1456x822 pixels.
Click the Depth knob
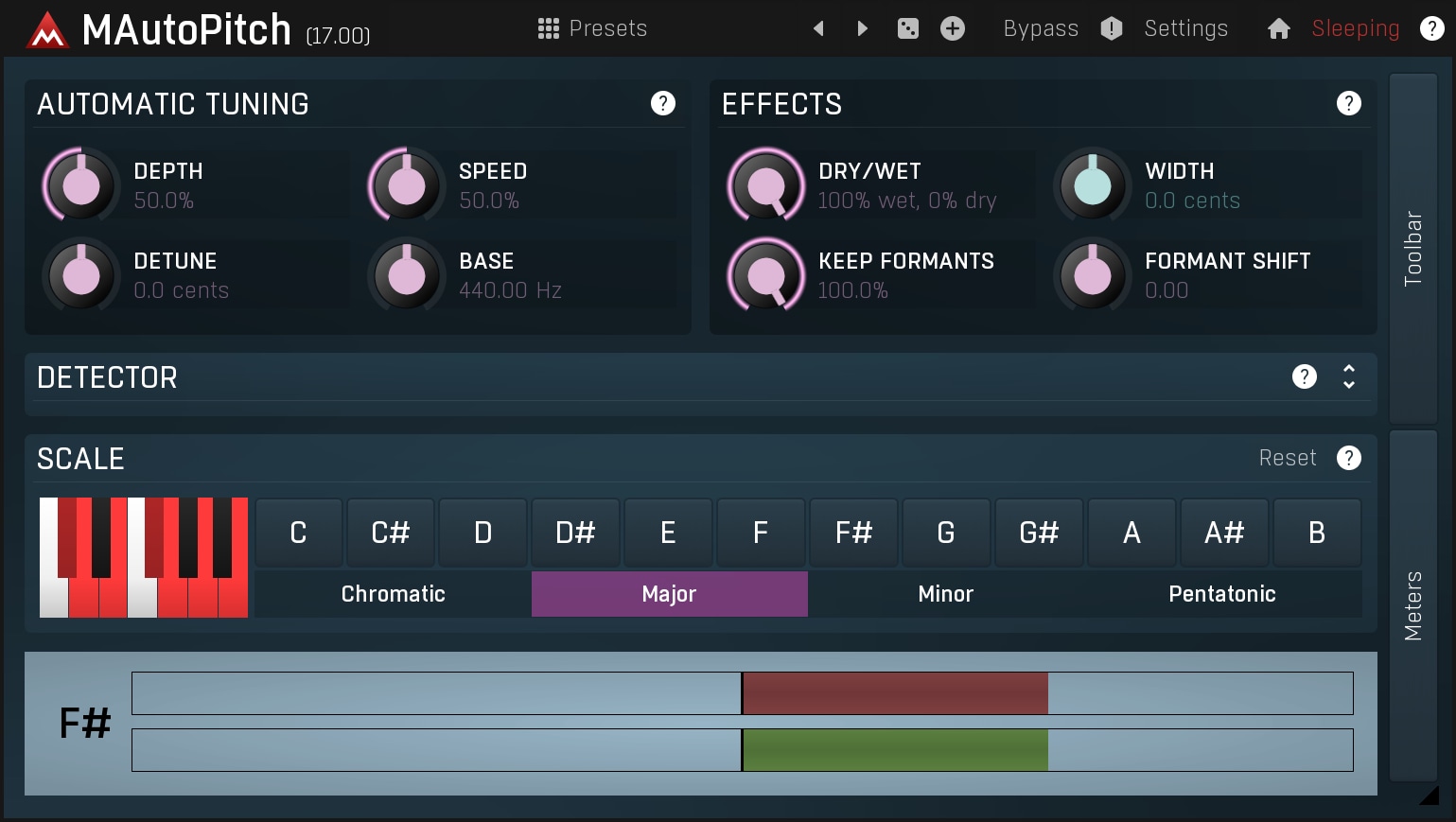(80, 185)
